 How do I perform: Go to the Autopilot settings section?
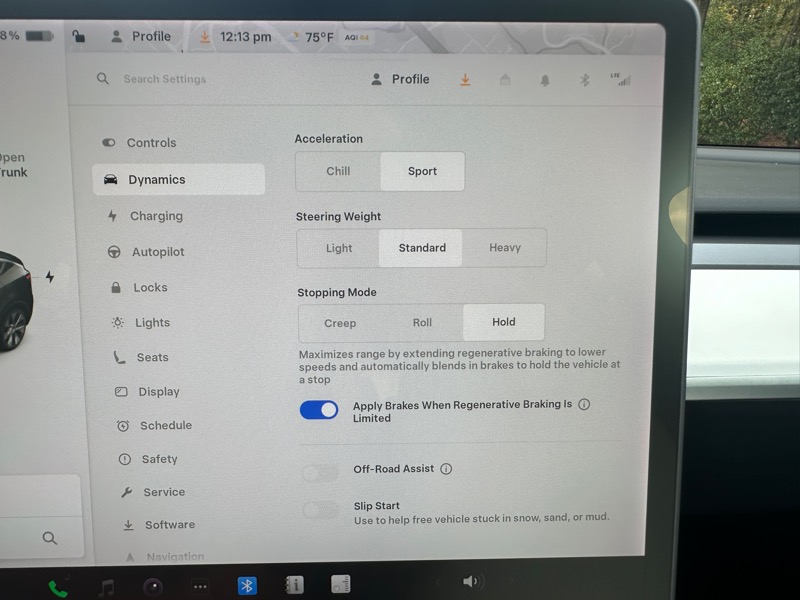(x=158, y=252)
